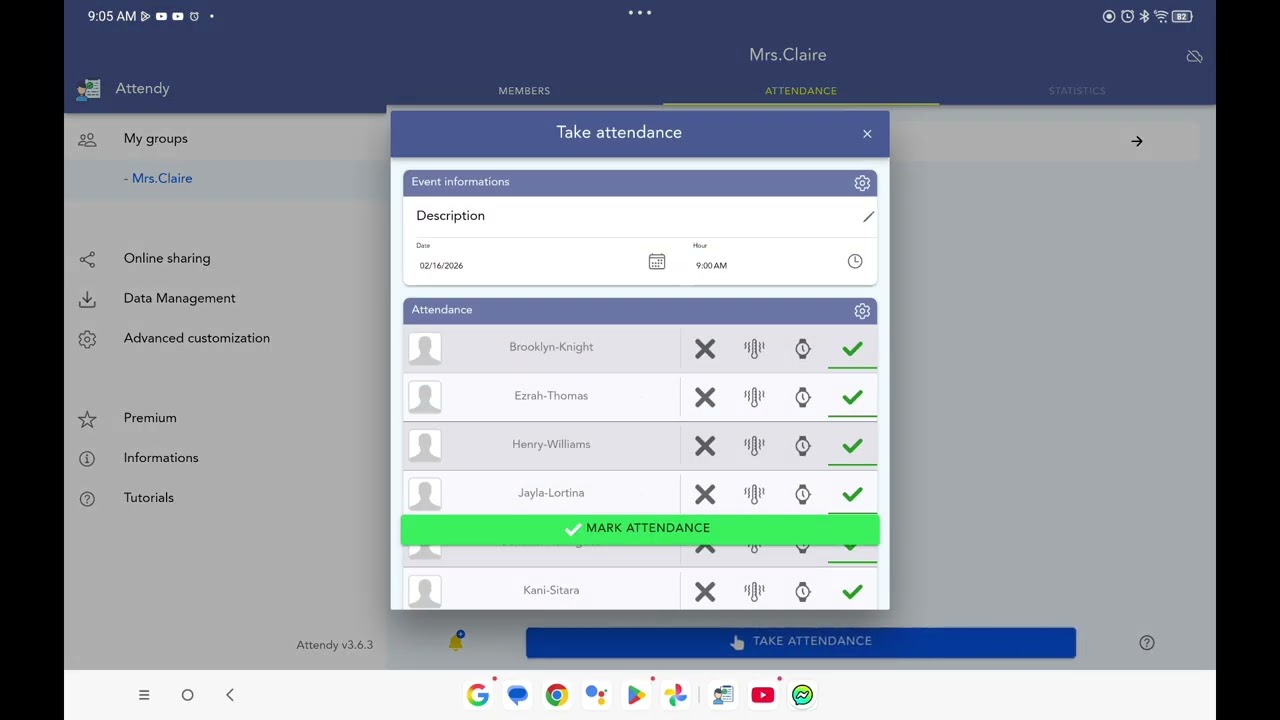Mark Jayla-Lortina absent with X icon

(x=705, y=494)
